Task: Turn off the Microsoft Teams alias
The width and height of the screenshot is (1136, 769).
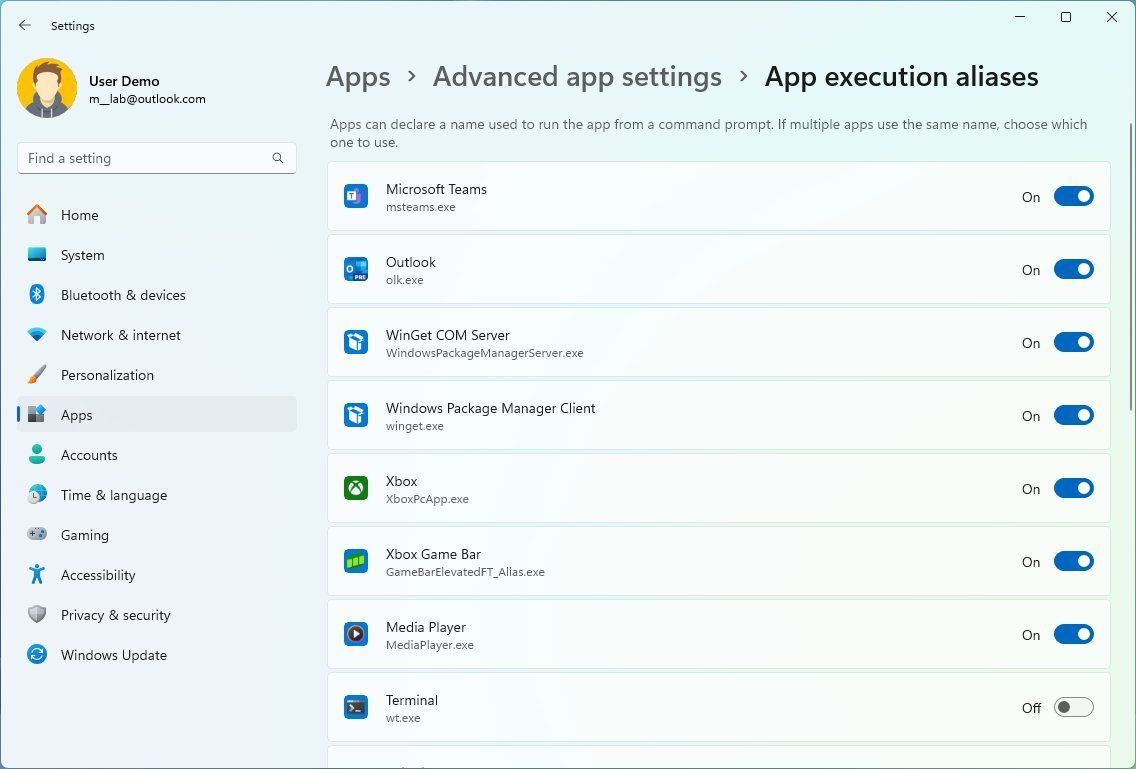Action: 1073,196
